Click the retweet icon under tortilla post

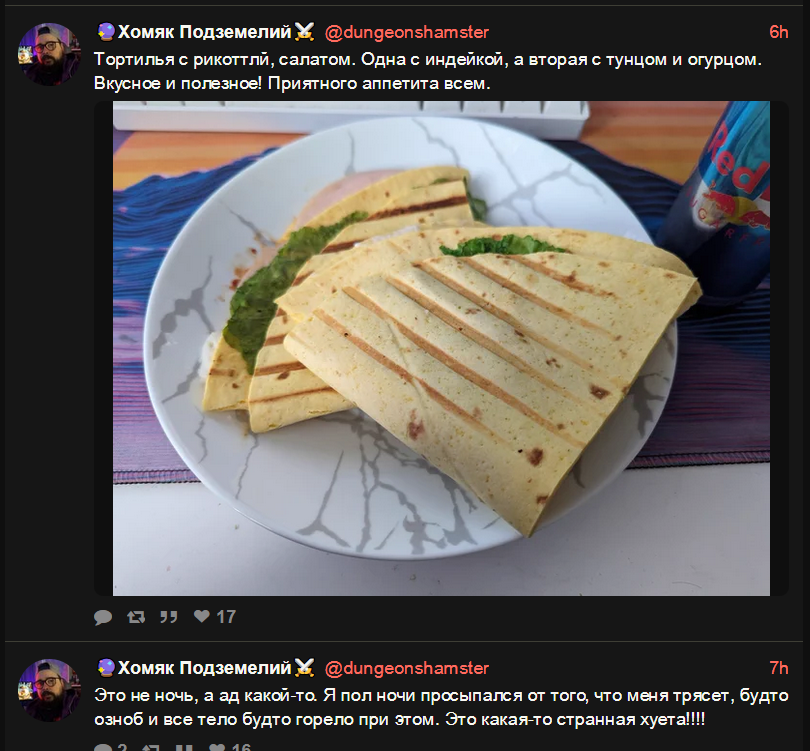point(136,617)
